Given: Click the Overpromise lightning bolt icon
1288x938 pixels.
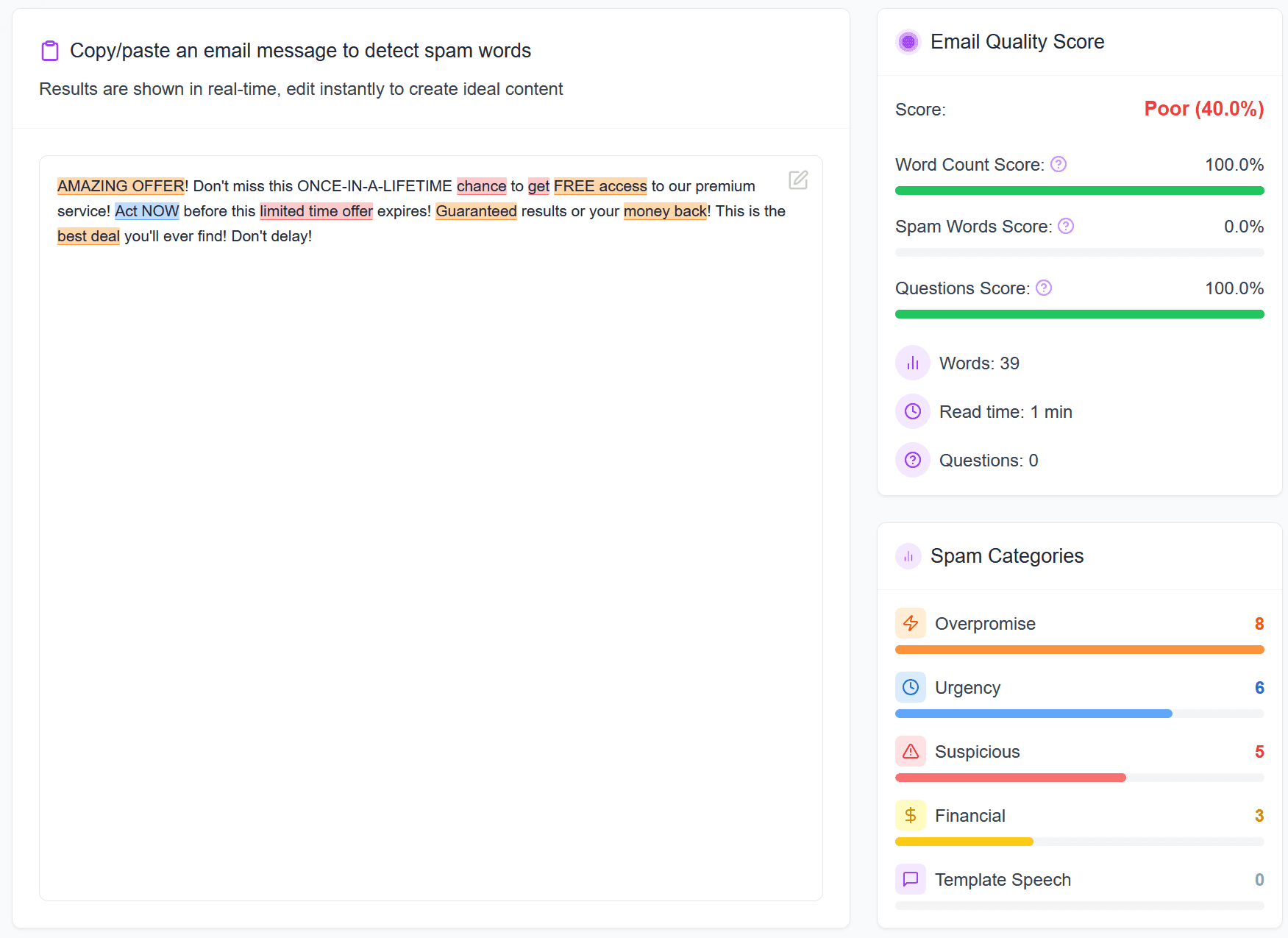Looking at the screenshot, I should point(911,623).
